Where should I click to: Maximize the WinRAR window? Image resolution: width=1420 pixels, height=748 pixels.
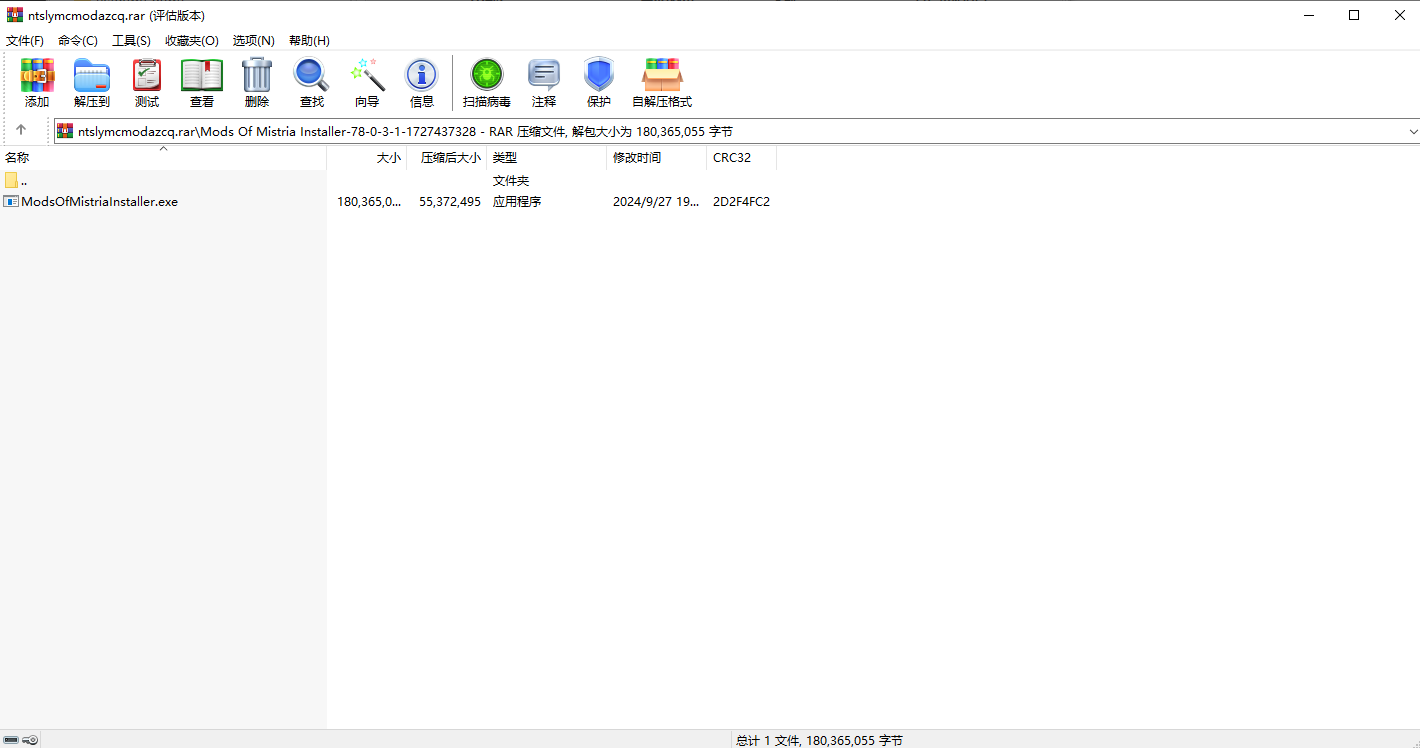(1354, 15)
